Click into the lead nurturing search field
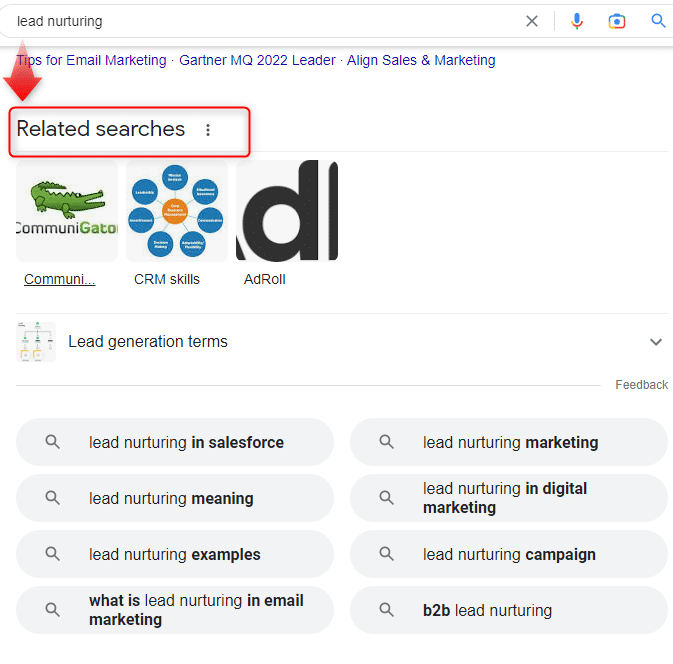This screenshot has width=673, height=664. point(260,21)
